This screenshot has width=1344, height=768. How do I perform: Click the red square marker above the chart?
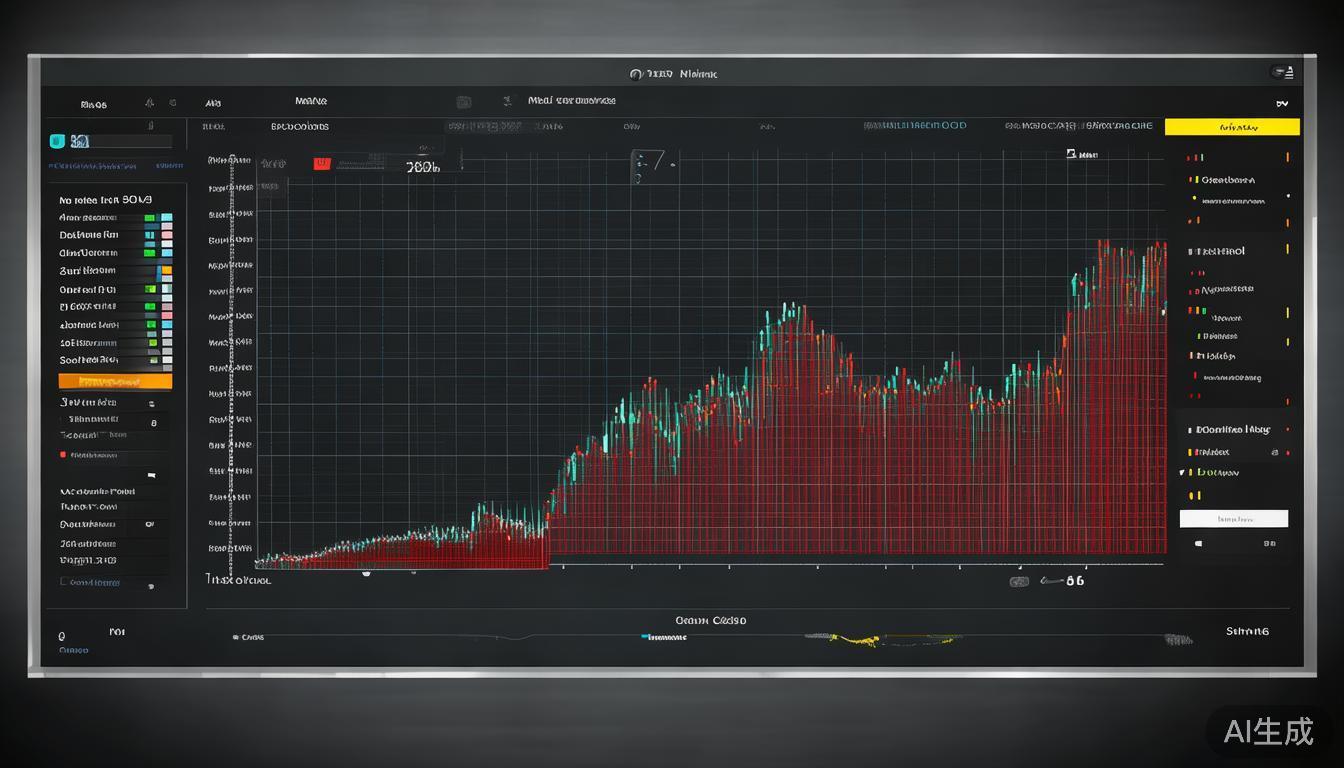(321, 164)
